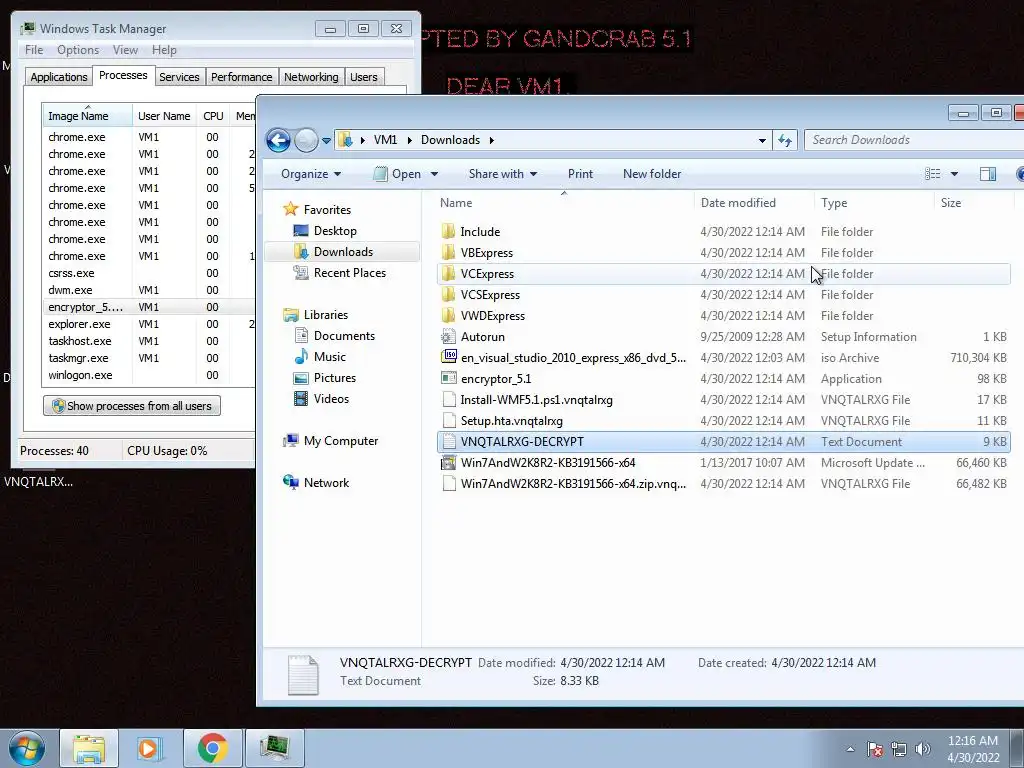Click the Refresh button next to address bar

coord(785,140)
